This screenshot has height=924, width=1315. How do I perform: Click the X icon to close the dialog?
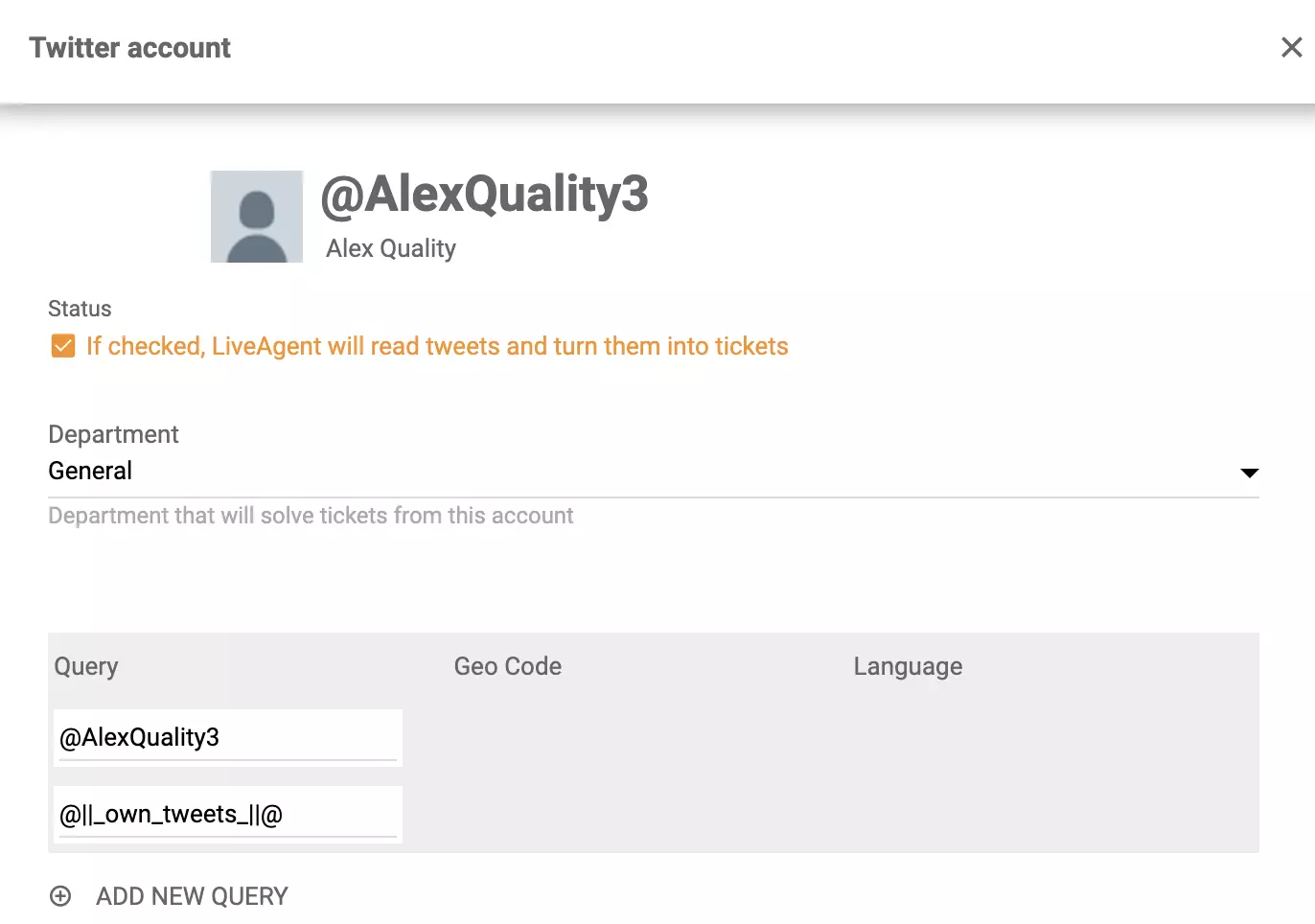(x=1291, y=47)
